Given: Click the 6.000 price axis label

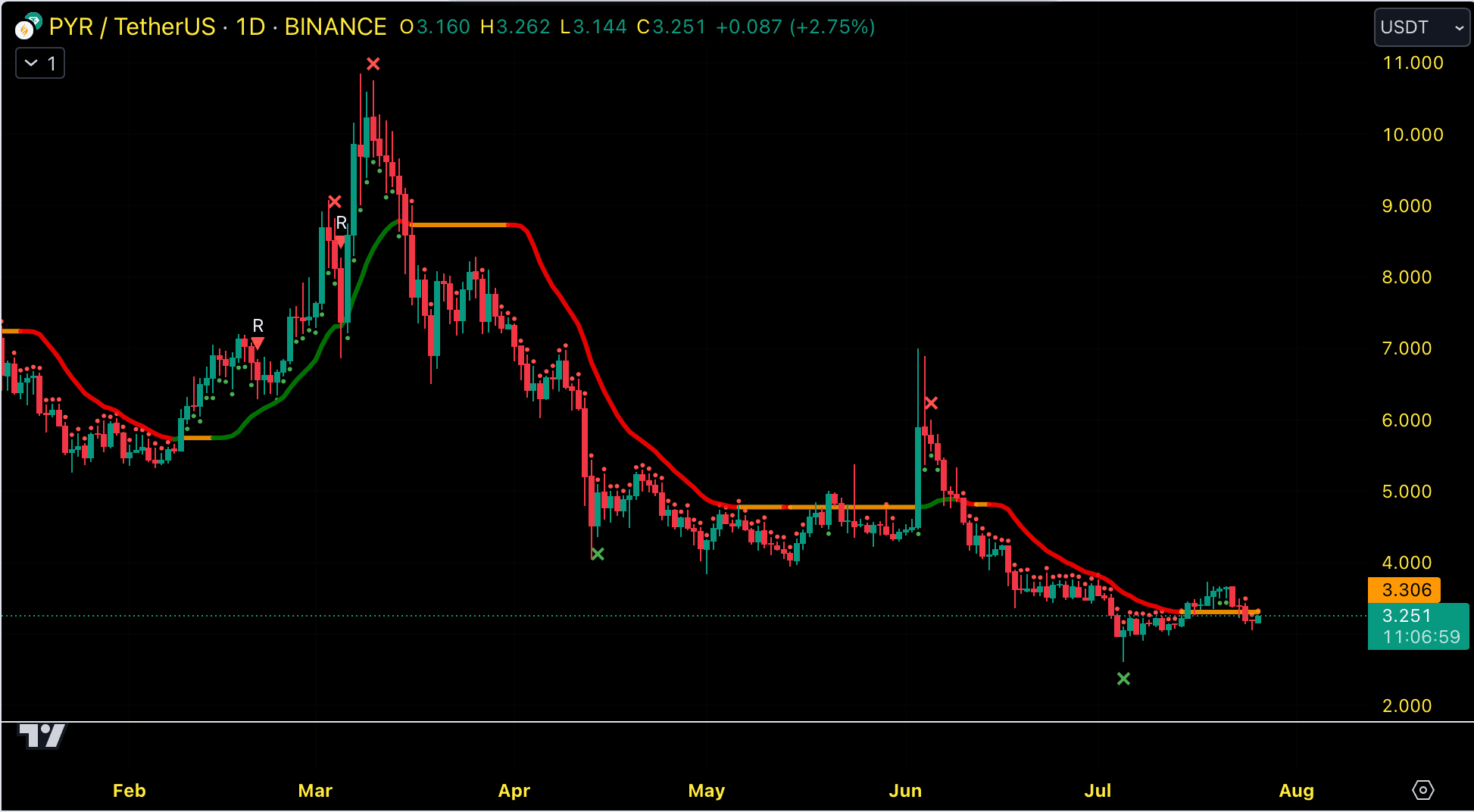Looking at the screenshot, I should [1407, 420].
